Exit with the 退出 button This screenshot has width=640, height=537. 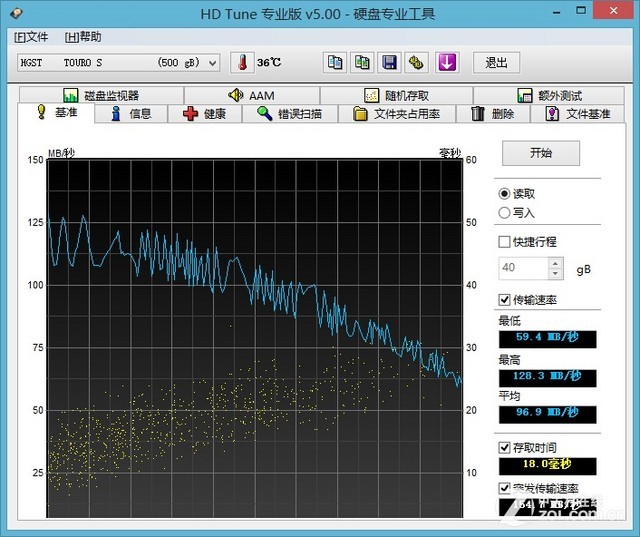click(496, 63)
